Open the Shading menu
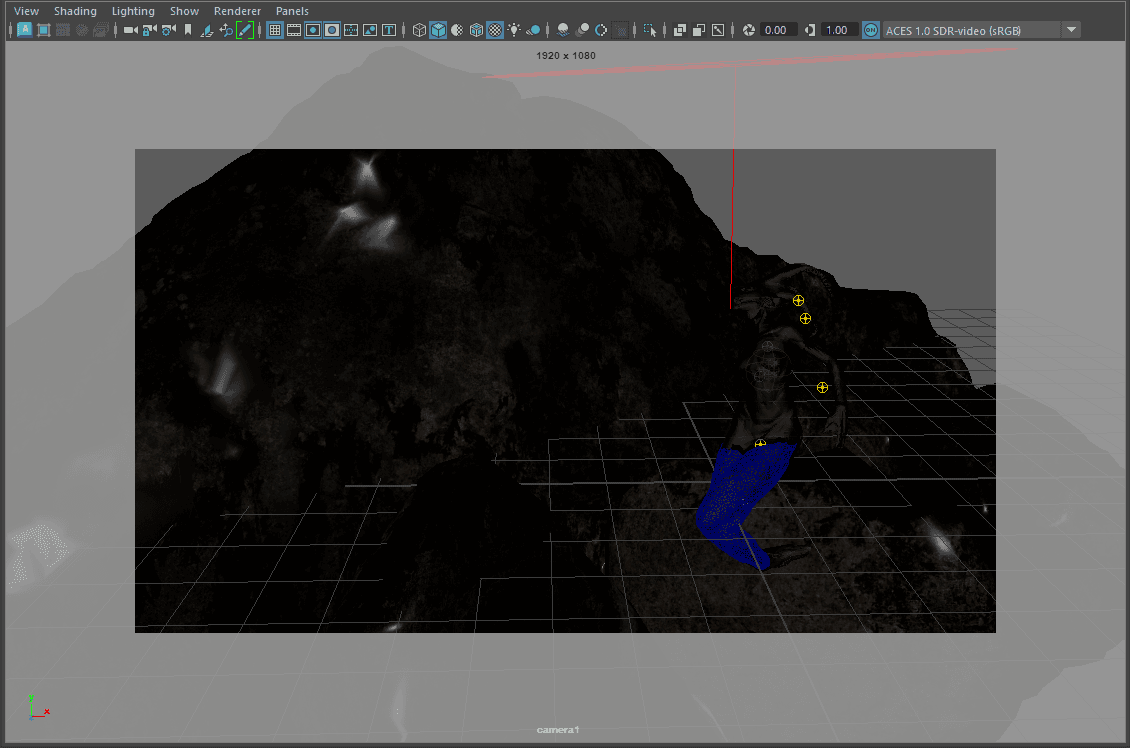 75,11
